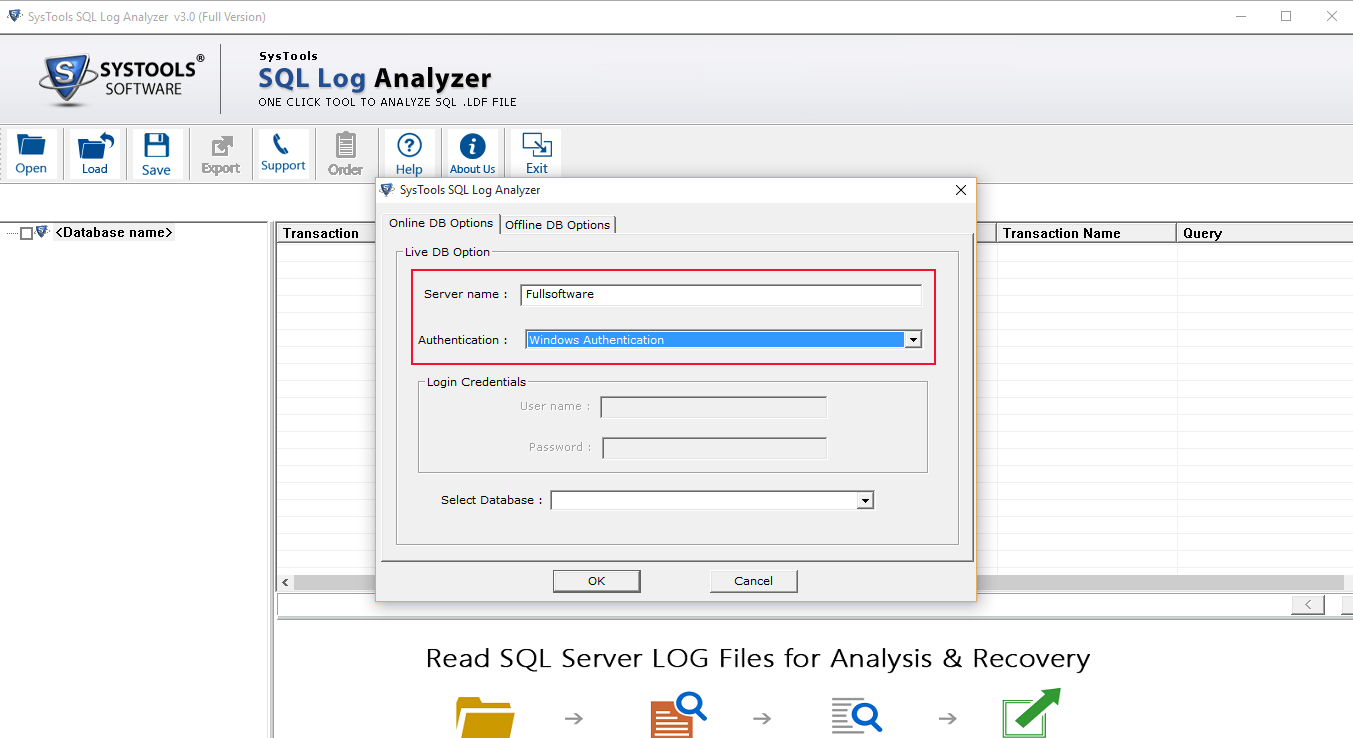The height and width of the screenshot is (738, 1353).
Task: Close the SysTools SQL Log Analyzer dialog
Action: [x=961, y=190]
